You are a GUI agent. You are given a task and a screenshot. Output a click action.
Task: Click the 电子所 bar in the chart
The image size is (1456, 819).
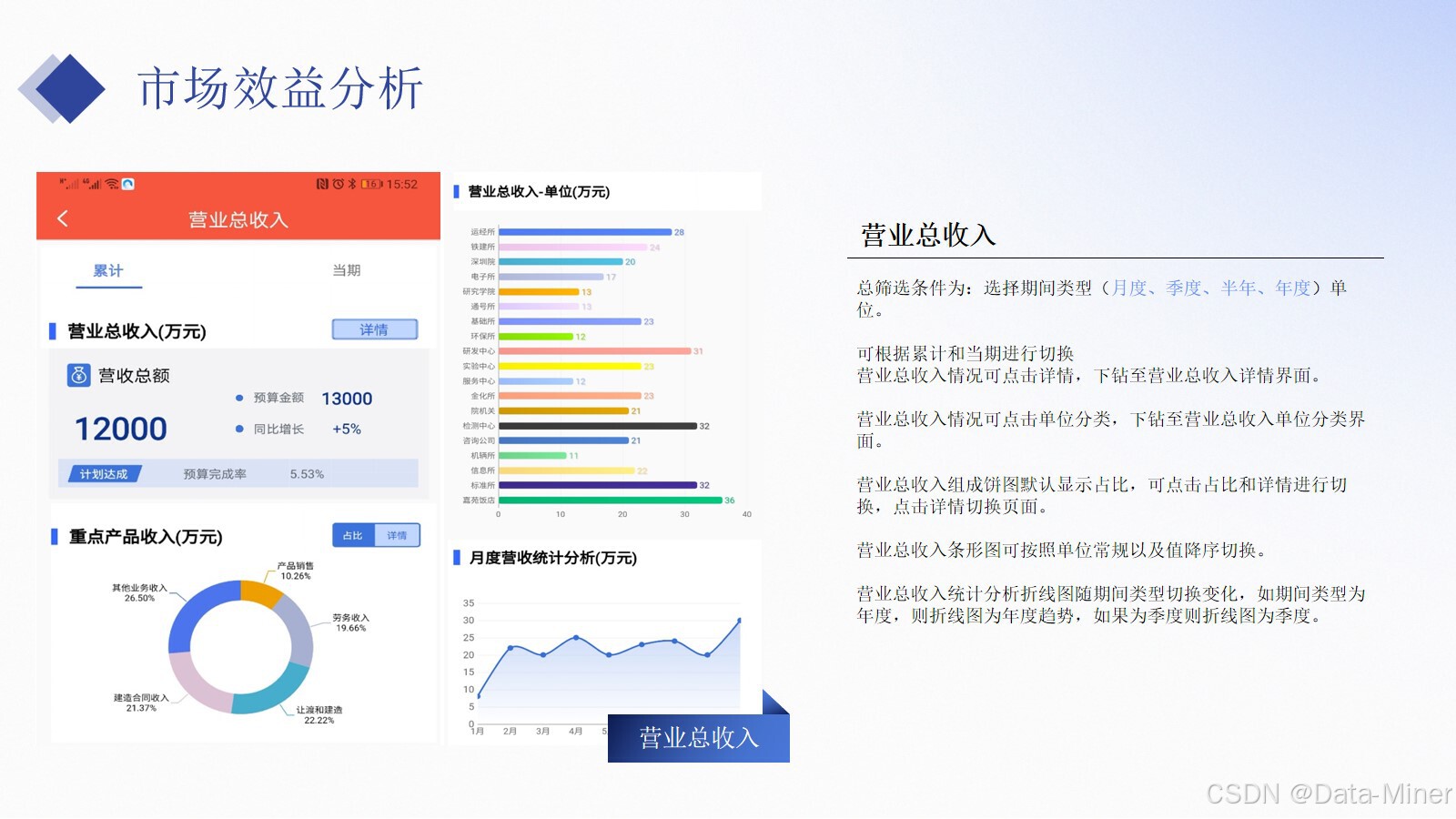pyautogui.click(x=551, y=277)
